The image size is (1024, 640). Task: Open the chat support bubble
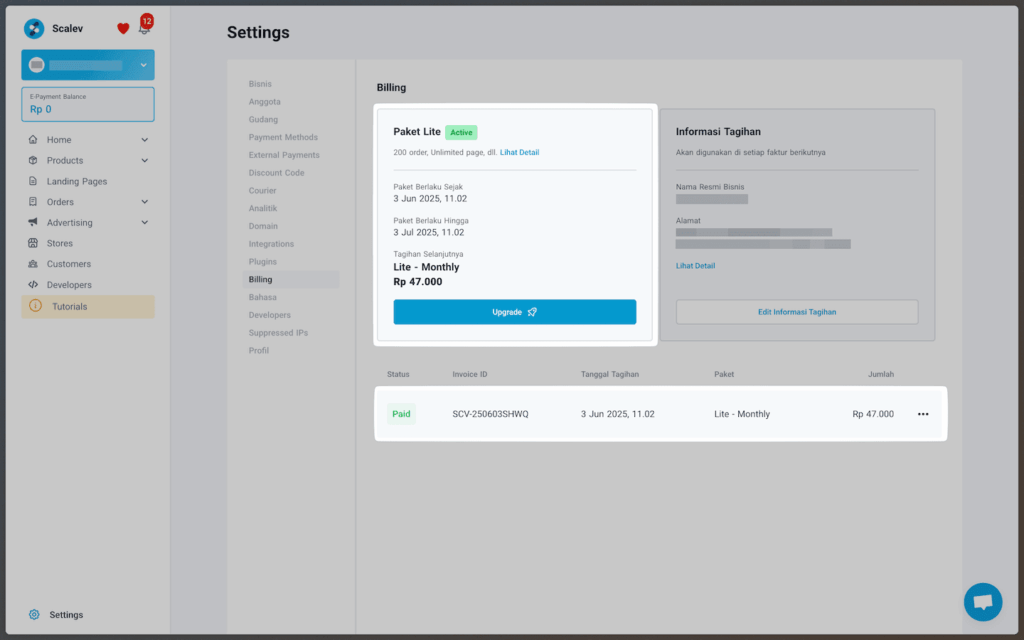pos(982,601)
